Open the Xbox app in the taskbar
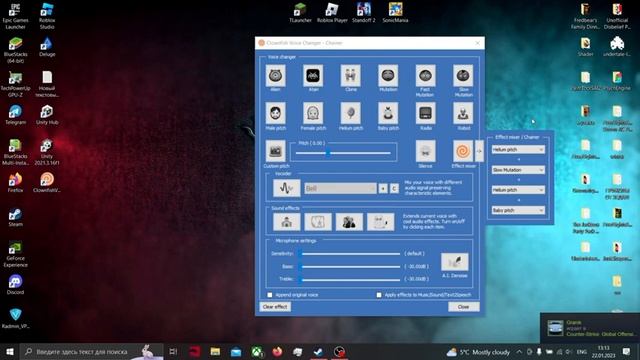Screen dimensions: 640x360 (257, 351)
